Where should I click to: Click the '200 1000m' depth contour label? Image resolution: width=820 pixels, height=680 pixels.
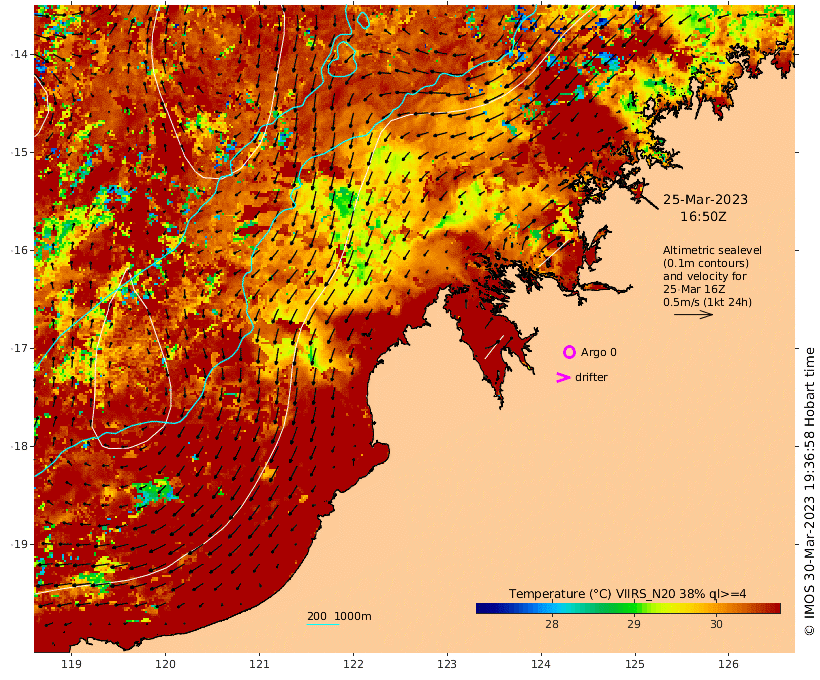(x=339, y=616)
